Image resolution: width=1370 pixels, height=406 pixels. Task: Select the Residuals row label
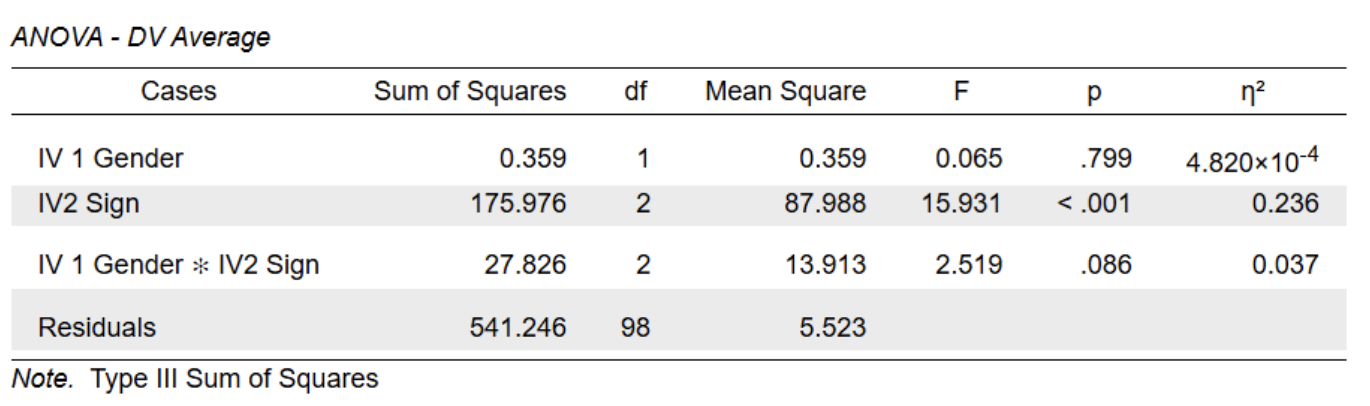coord(96,326)
